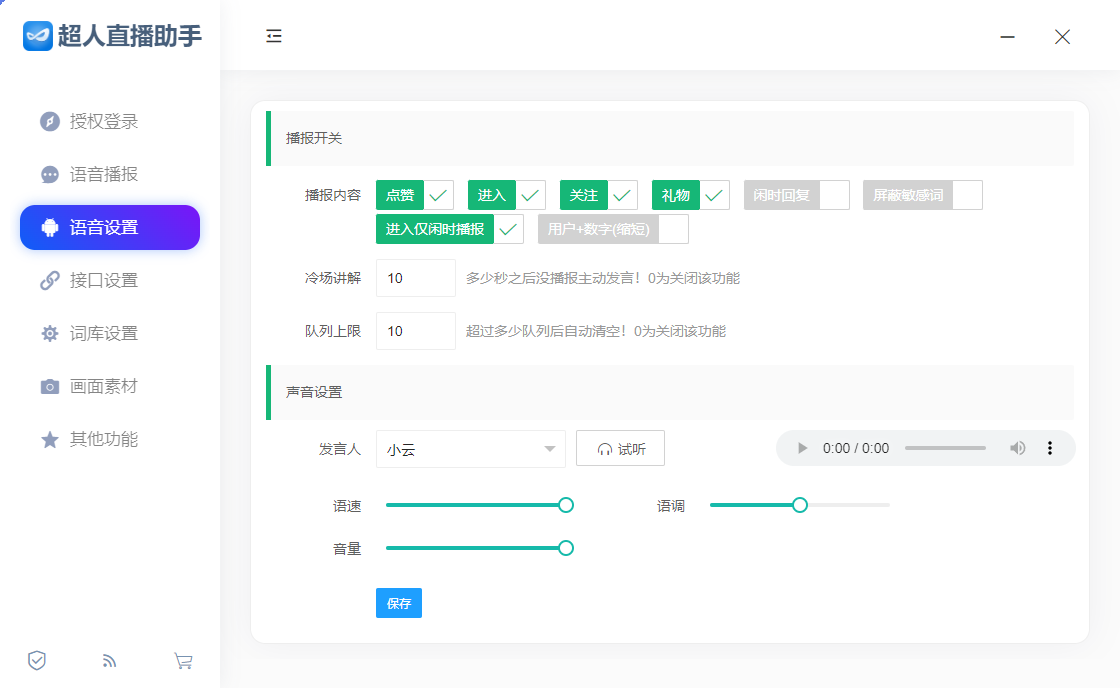The width and height of the screenshot is (1120, 688).
Task: Enable the 用户+数字(缩短) option
Action: 612,229
